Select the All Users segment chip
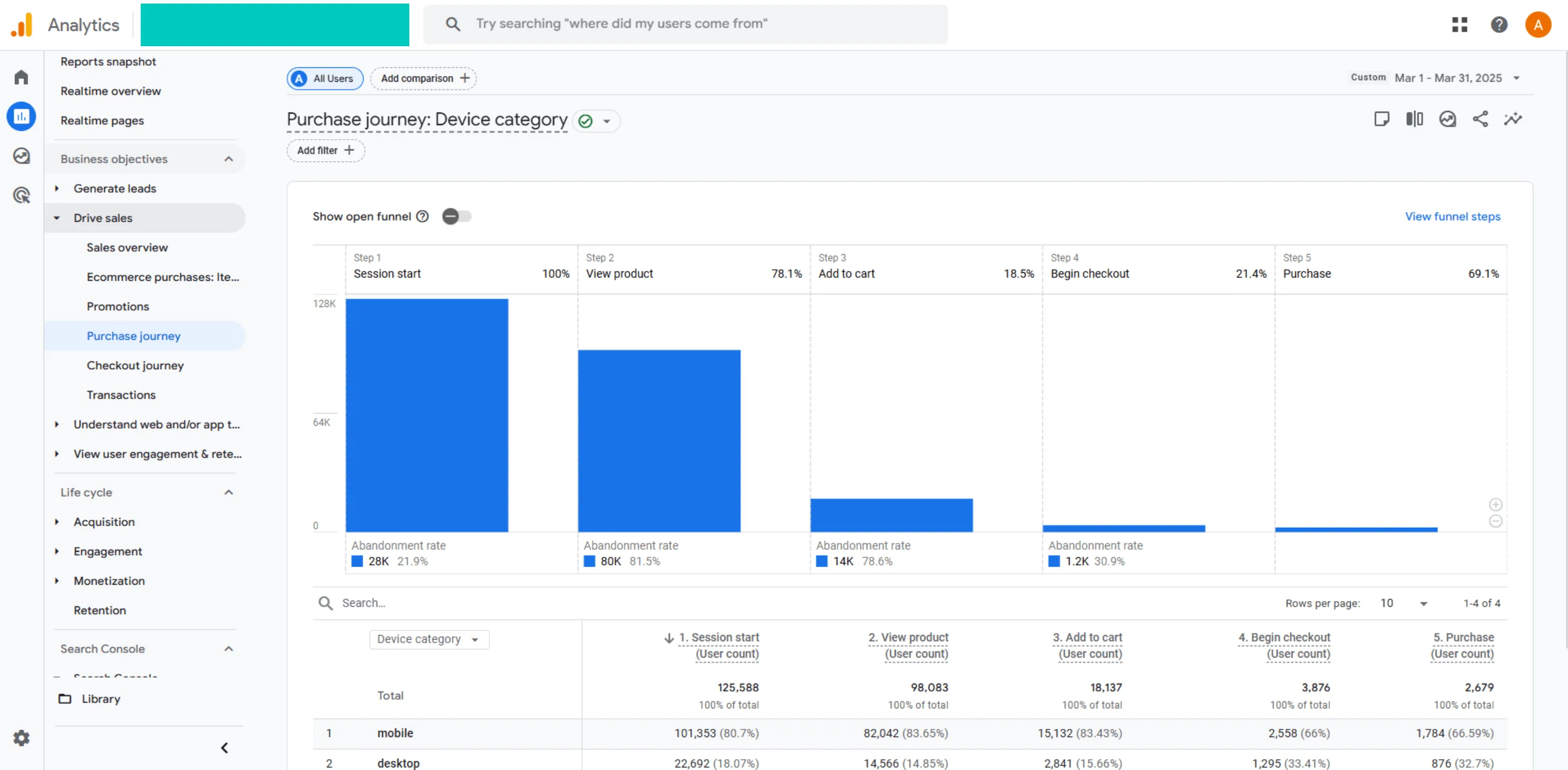Image resolution: width=1568 pixels, height=770 pixels. click(x=325, y=79)
